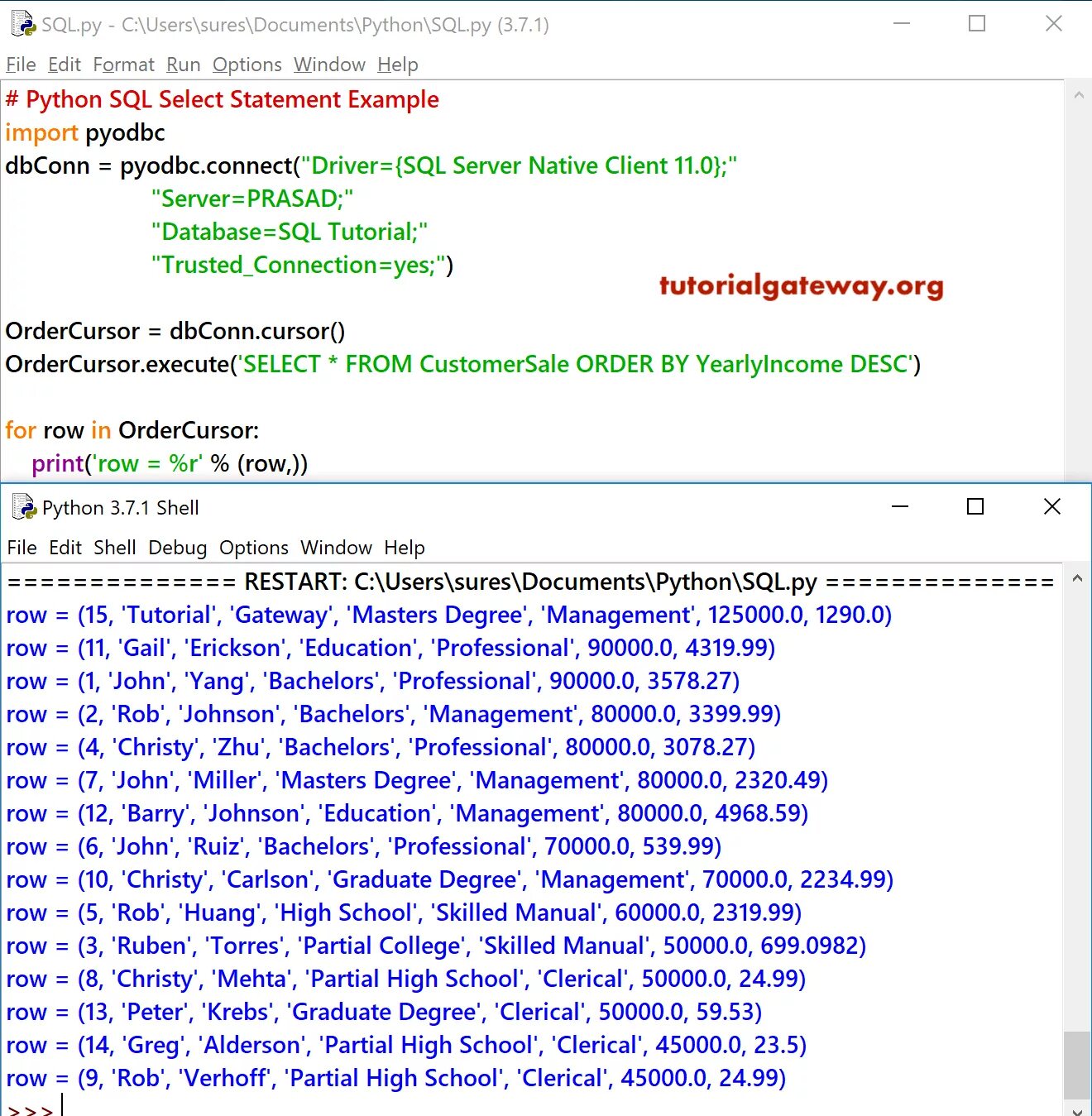Open the Options menu in the Python Shell

(253, 548)
